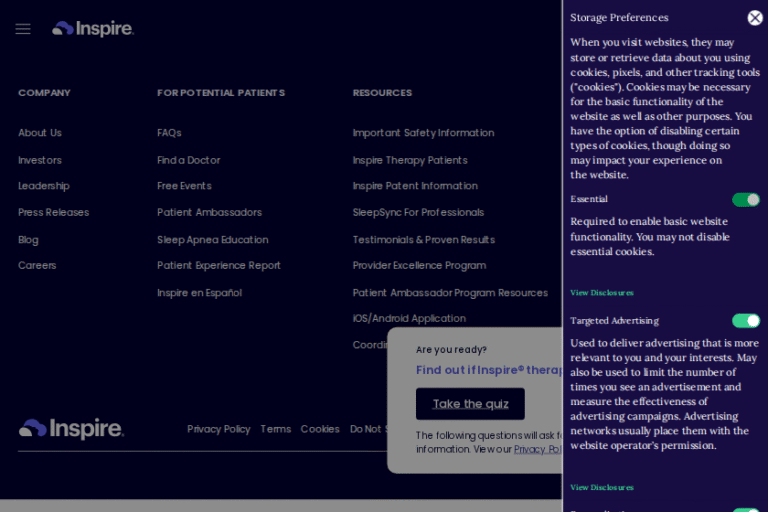This screenshot has height=512, width=768.
Task: Open the Terms footer link
Action: click(x=275, y=429)
